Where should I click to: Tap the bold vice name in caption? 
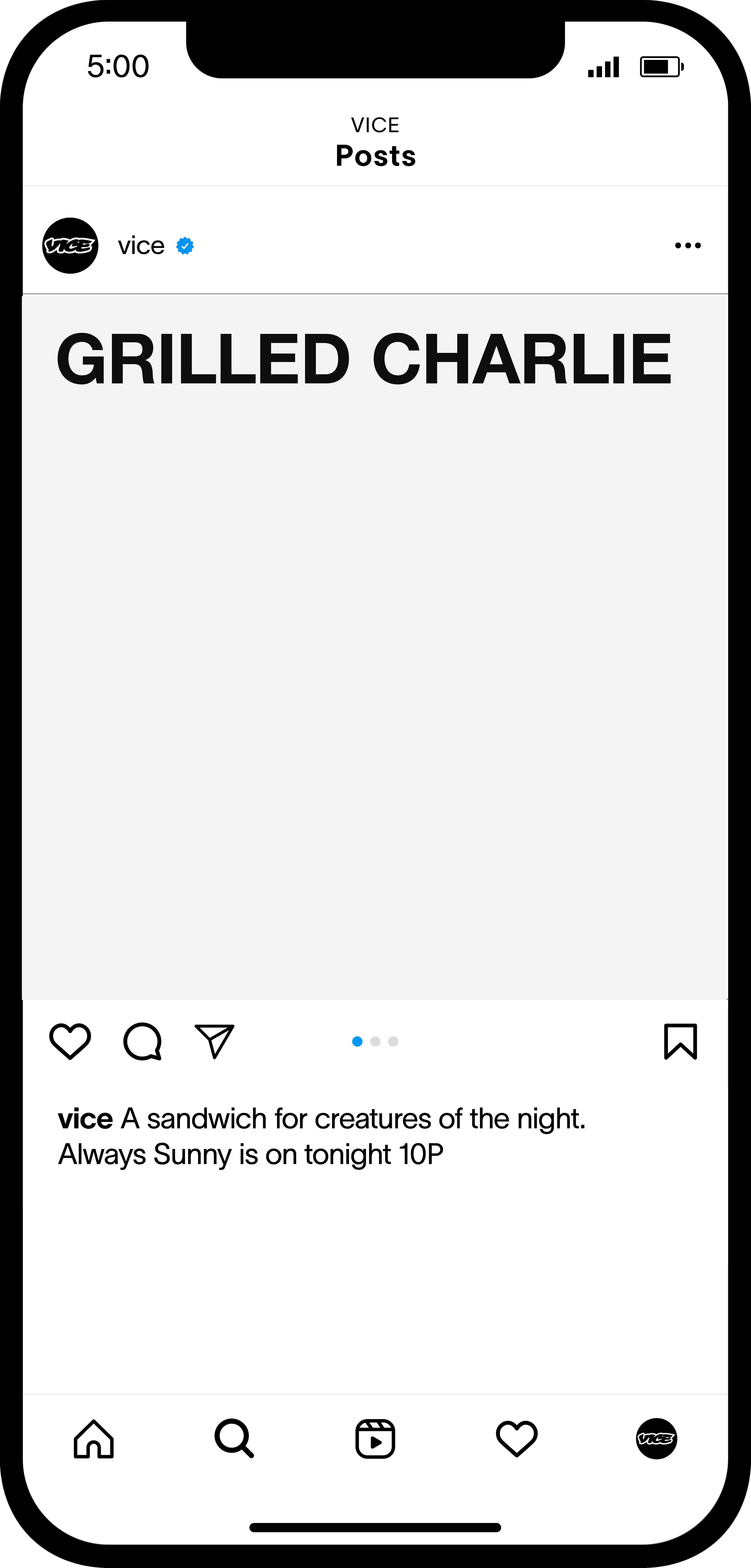[x=85, y=1119]
